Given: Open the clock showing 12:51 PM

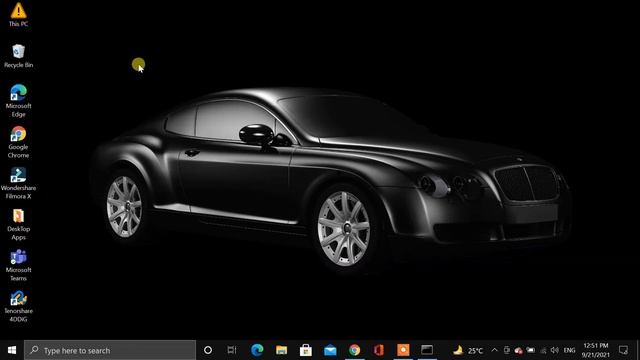Looking at the screenshot, I should point(596,350).
